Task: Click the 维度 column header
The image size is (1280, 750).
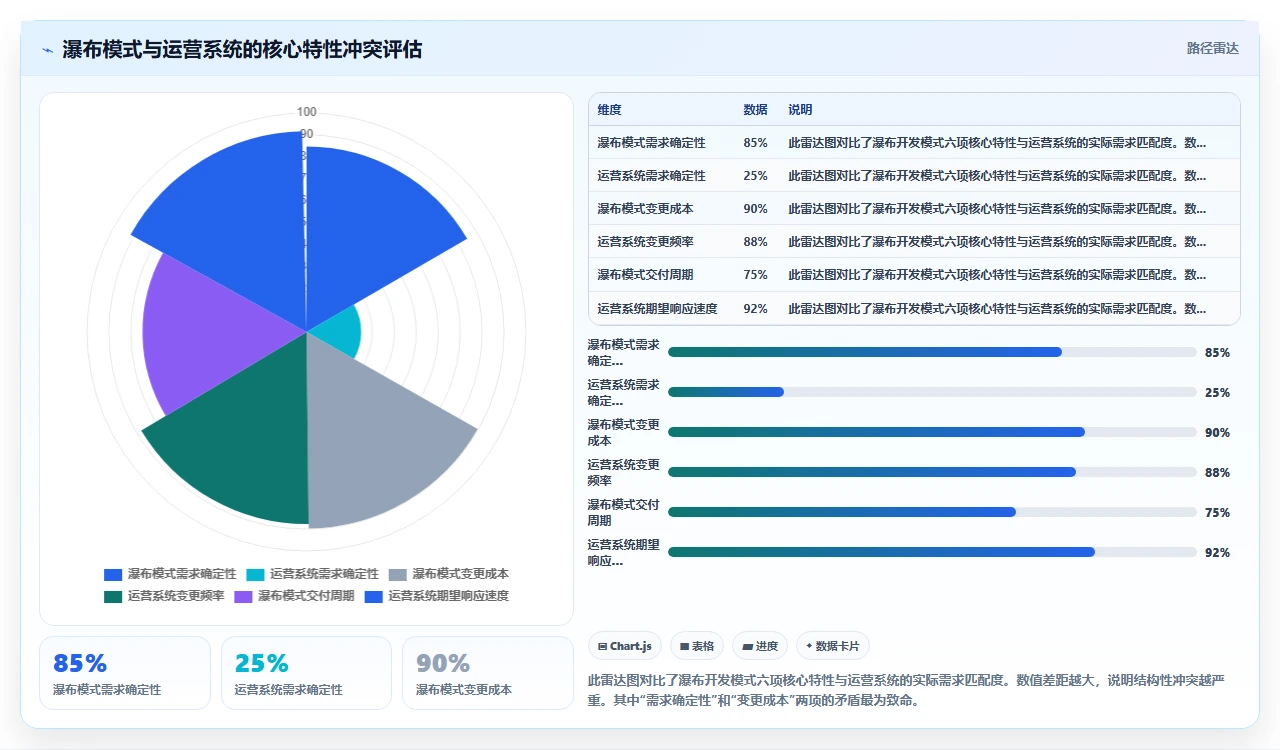Action: coord(609,110)
